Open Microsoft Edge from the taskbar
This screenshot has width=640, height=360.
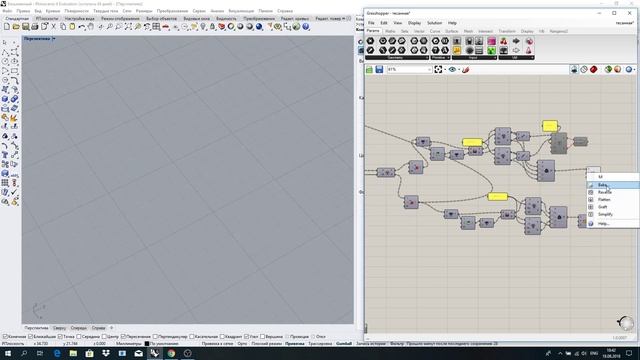point(57,353)
